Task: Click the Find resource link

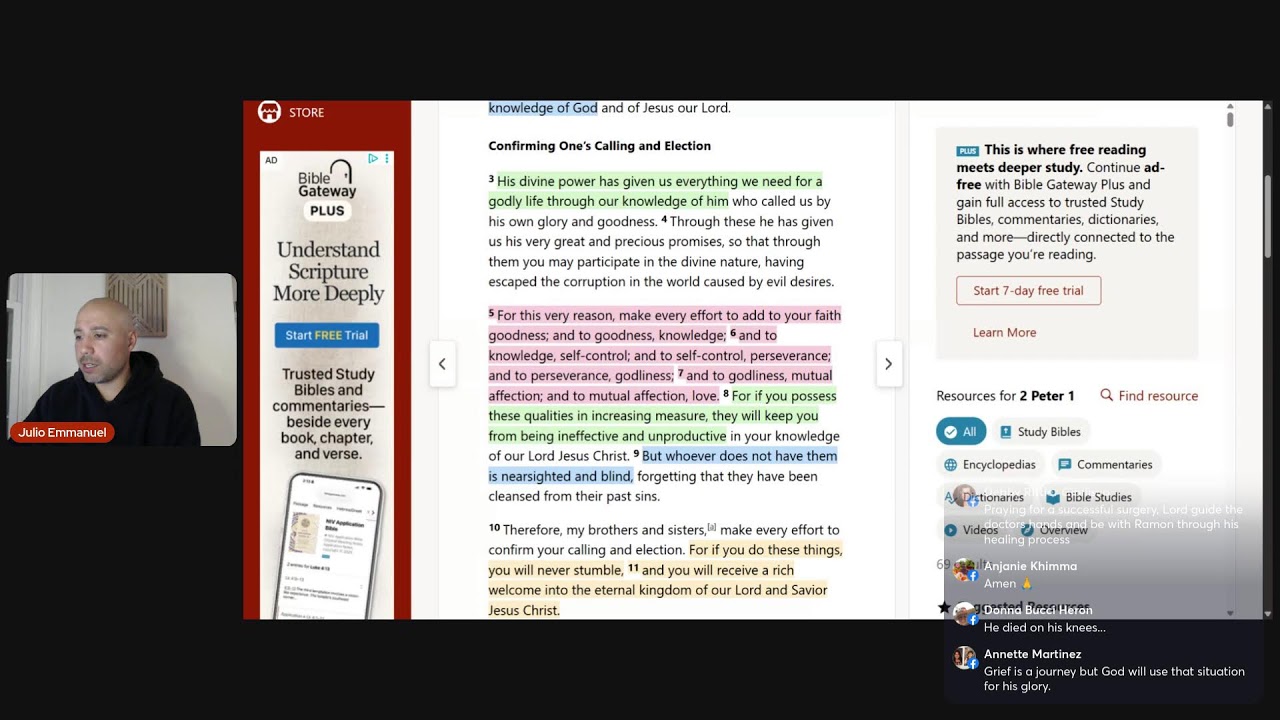Action: (x=1158, y=396)
